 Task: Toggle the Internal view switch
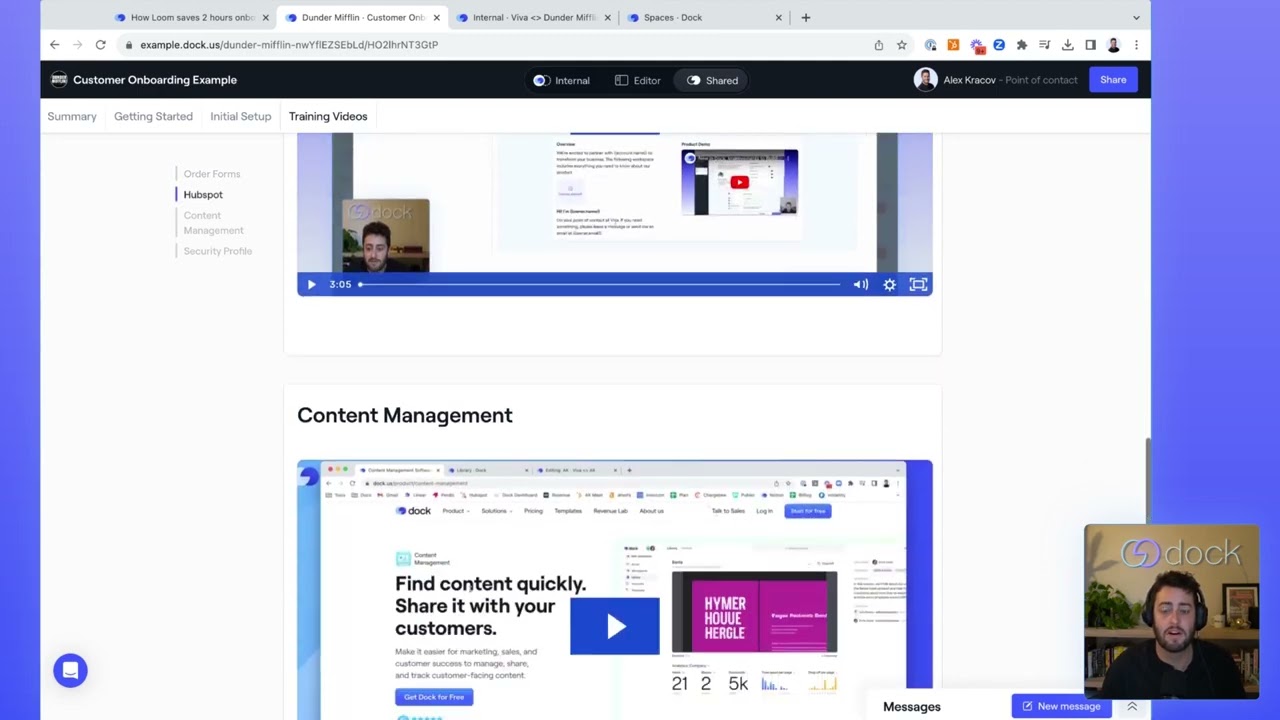coord(561,80)
